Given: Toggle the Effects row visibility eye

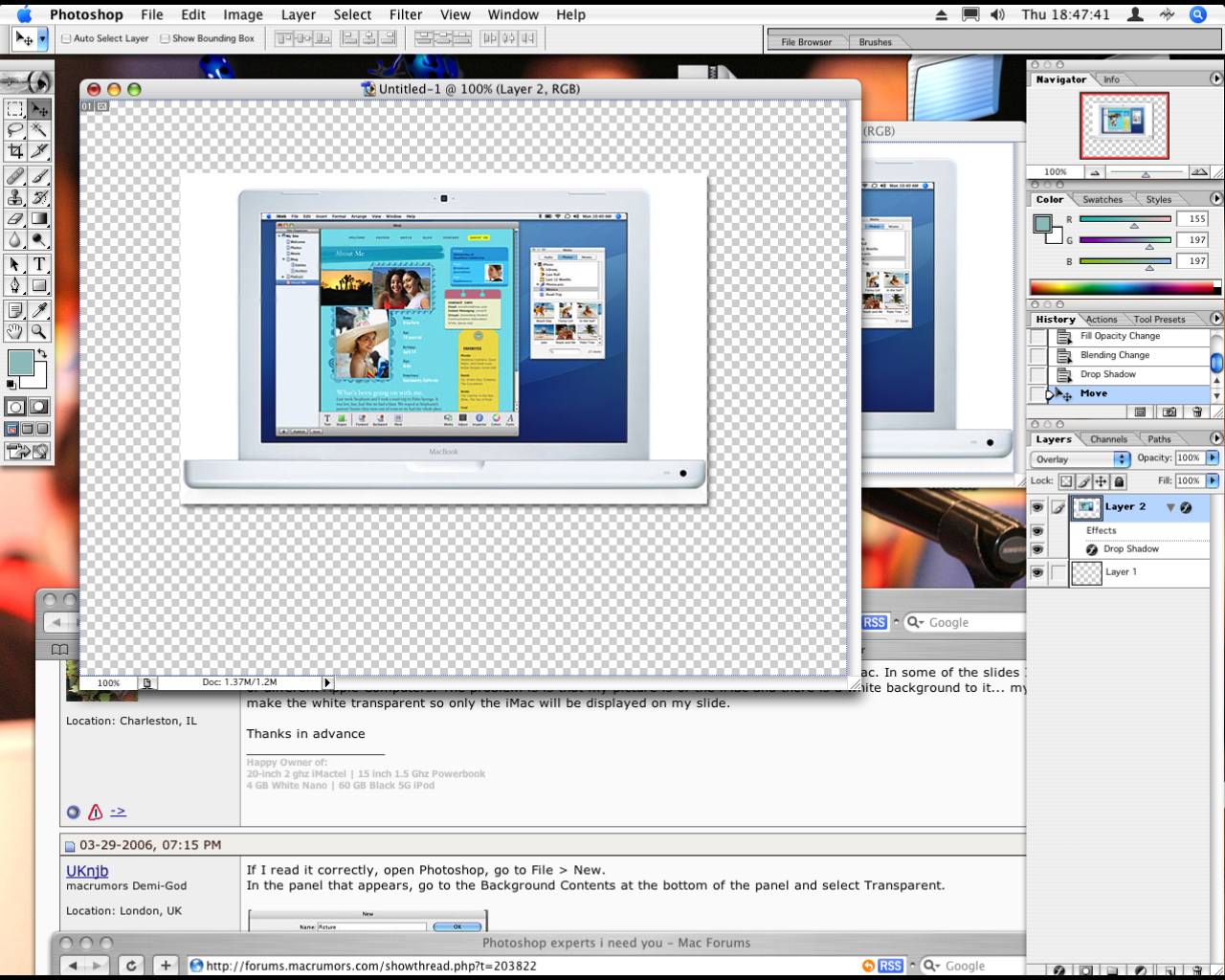Looking at the screenshot, I should (1037, 530).
